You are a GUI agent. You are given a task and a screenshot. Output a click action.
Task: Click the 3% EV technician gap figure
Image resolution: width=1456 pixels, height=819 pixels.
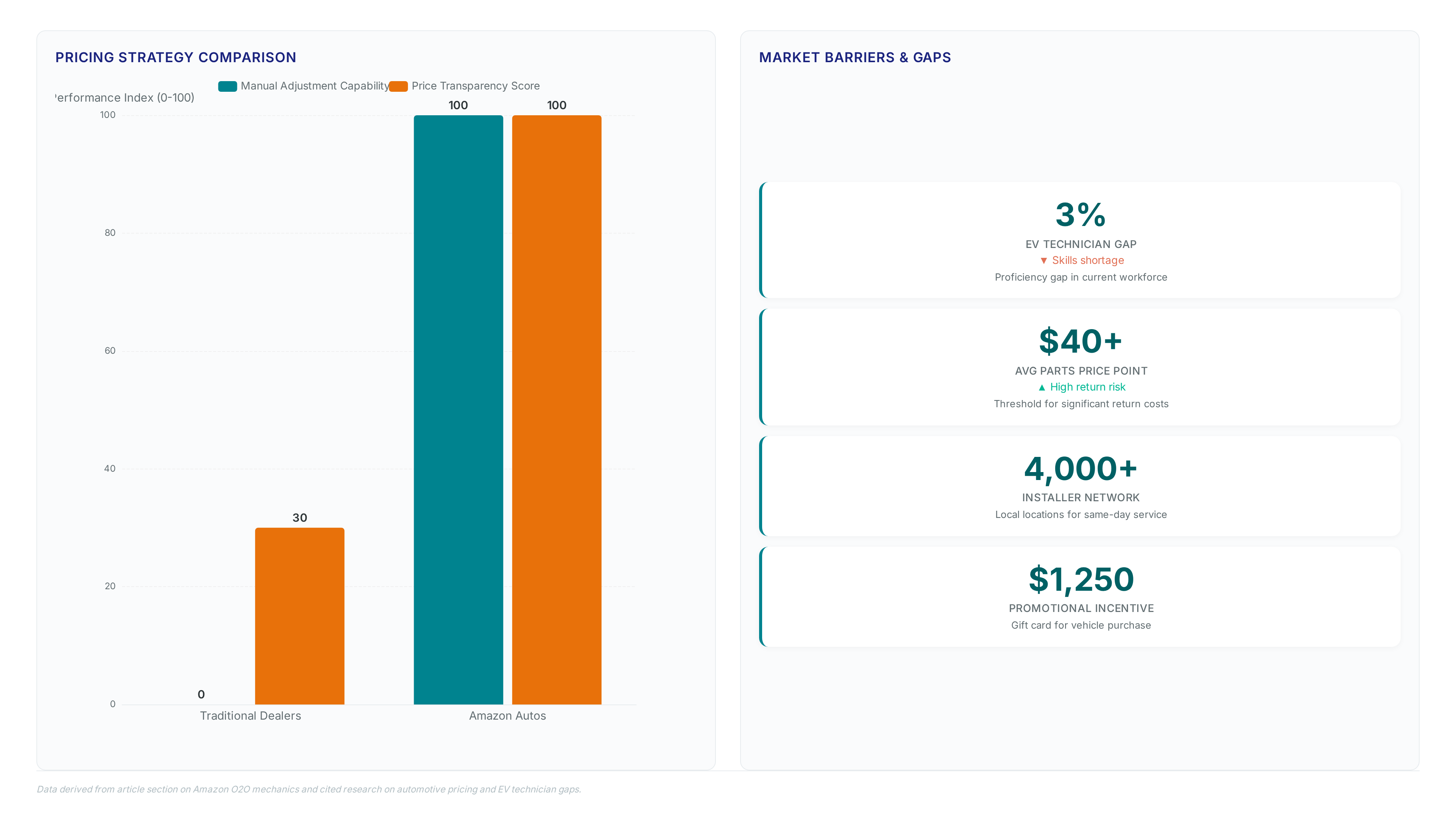click(1081, 215)
